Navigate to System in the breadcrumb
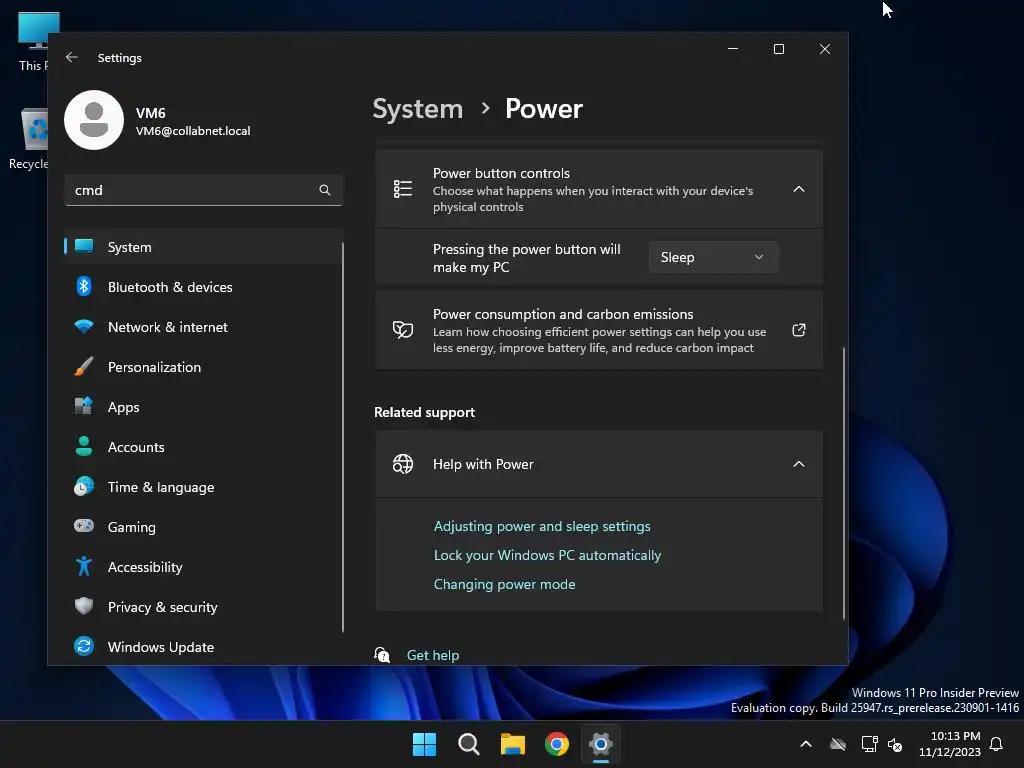The image size is (1024, 768). (x=417, y=108)
